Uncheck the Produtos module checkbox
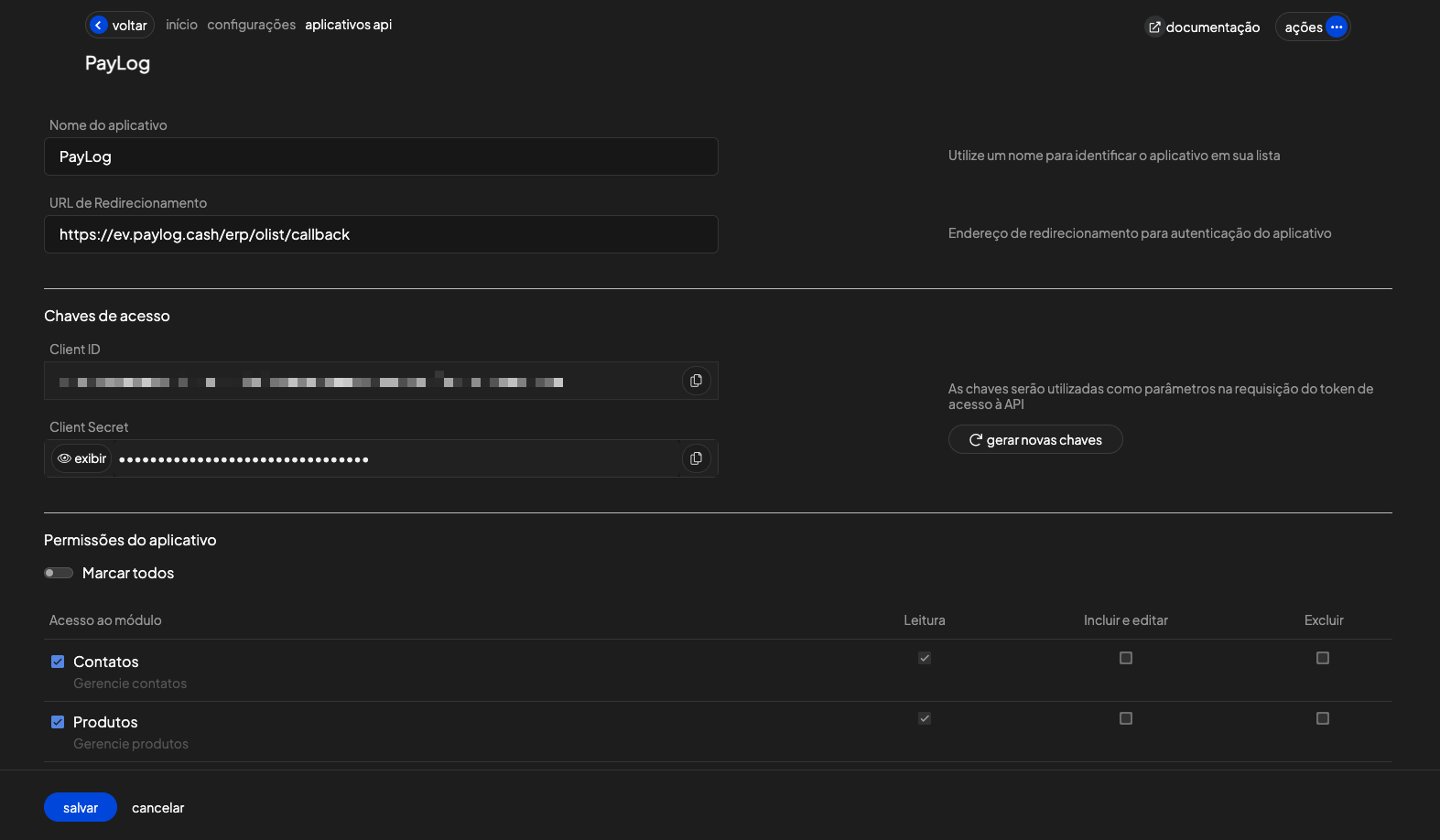The width and height of the screenshot is (1440, 840). point(58,722)
